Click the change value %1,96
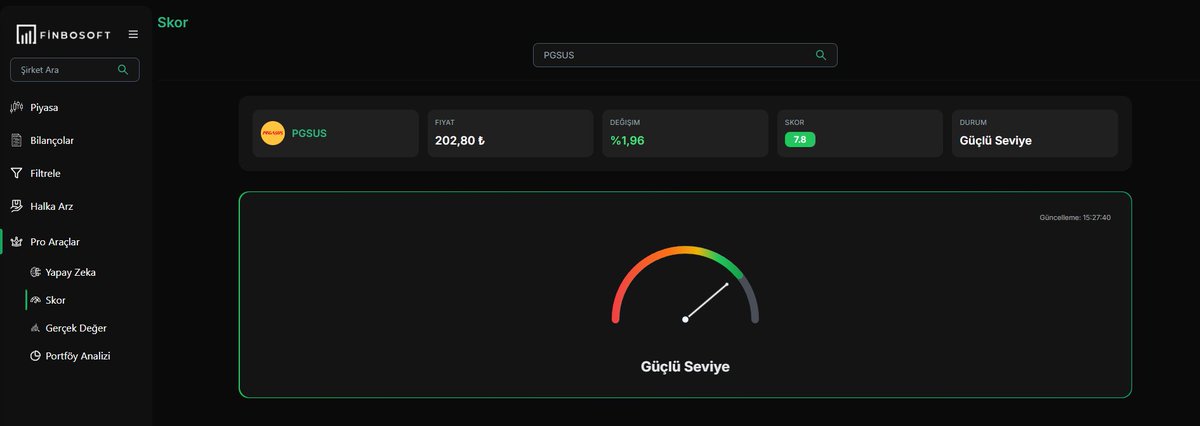This screenshot has width=1200, height=426. pos(627,141)
